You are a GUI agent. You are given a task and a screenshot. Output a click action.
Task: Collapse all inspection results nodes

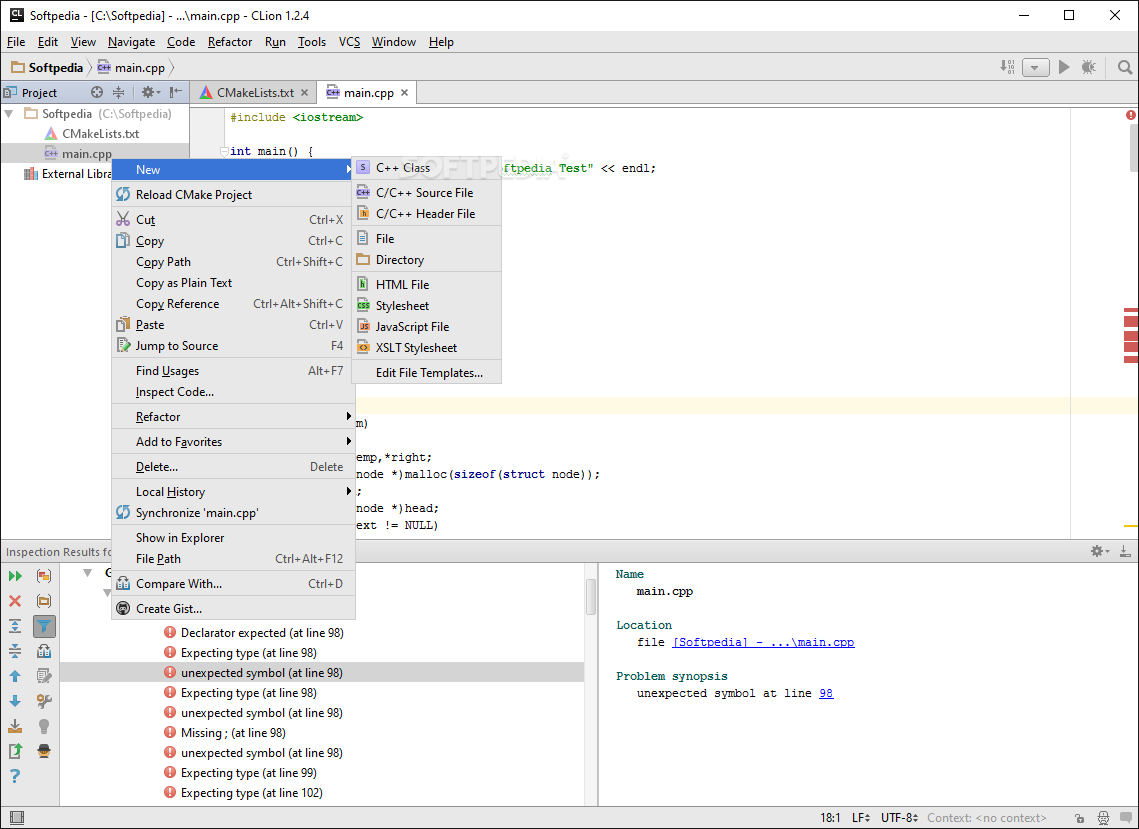15,651
